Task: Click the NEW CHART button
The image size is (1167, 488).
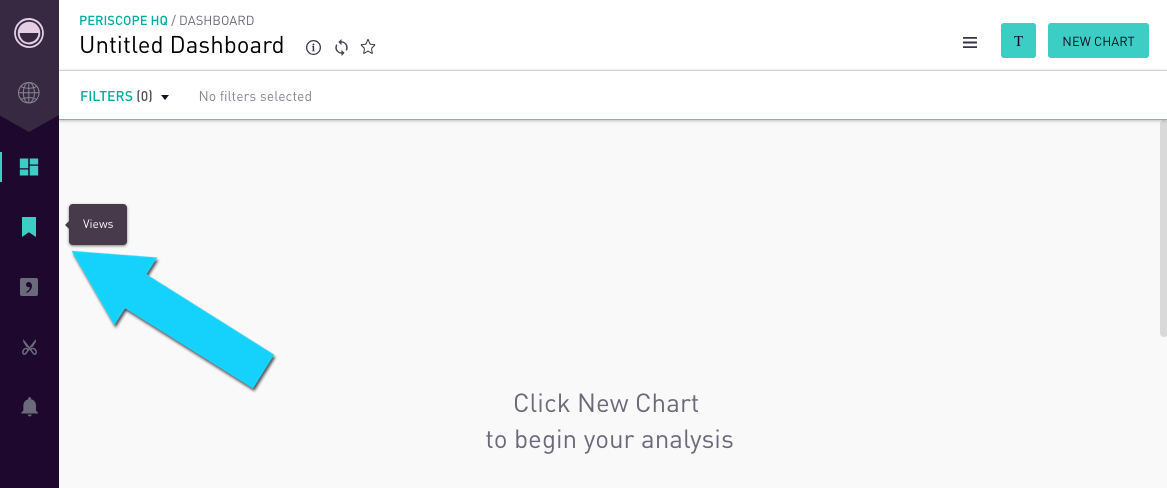Action: coord(1098,41)
